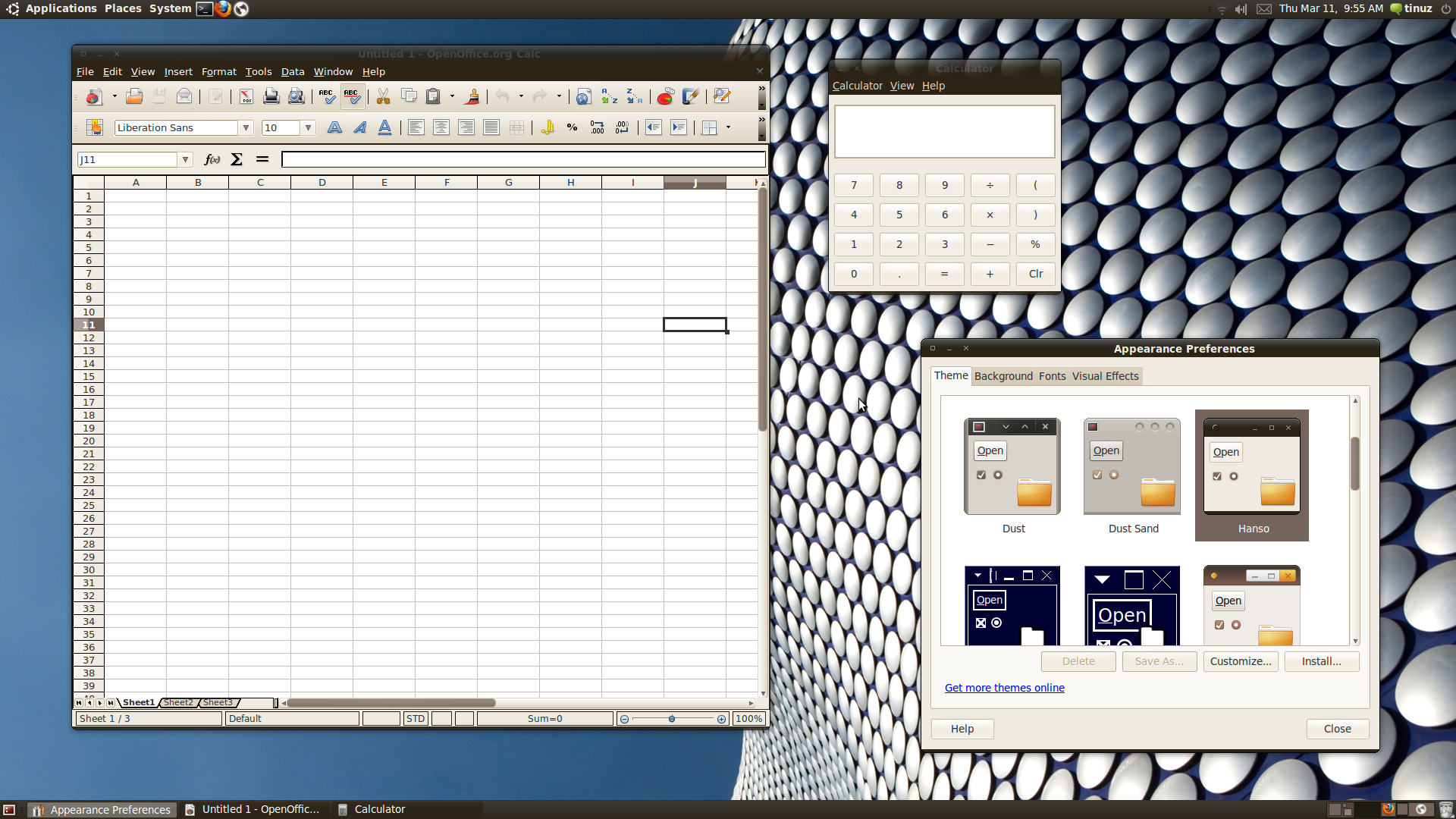
Task: Add decimal place icon in Calc
Action: tap(598, 127)
